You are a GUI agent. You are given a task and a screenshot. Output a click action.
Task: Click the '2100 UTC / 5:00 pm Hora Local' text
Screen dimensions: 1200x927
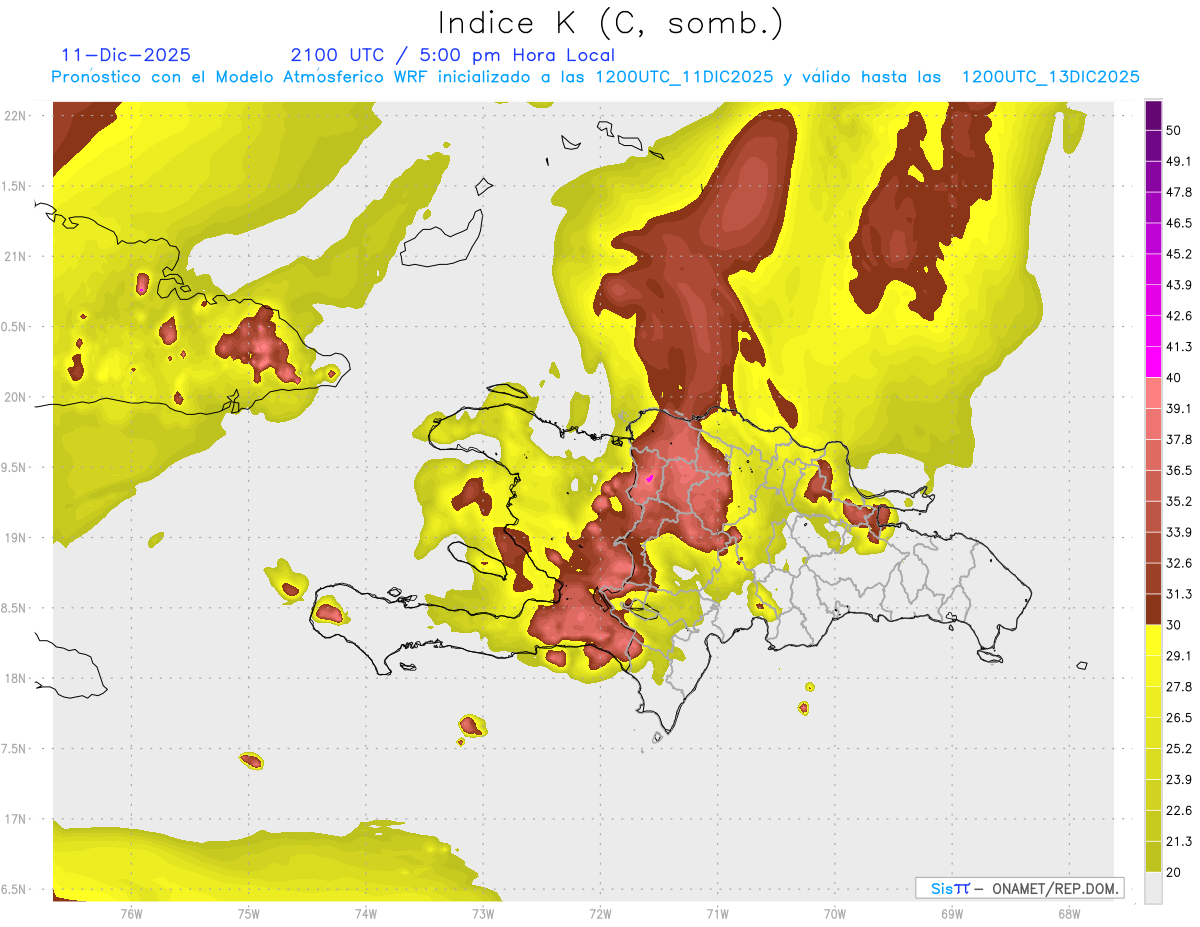click(453, 55)
